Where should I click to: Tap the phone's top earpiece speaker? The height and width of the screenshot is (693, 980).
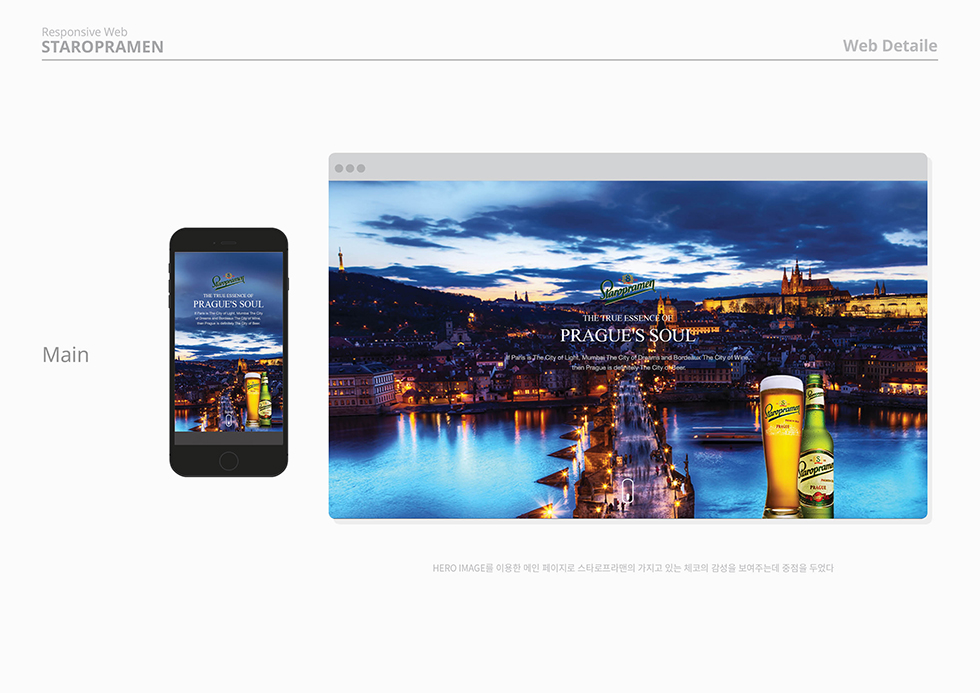[228, 242]
